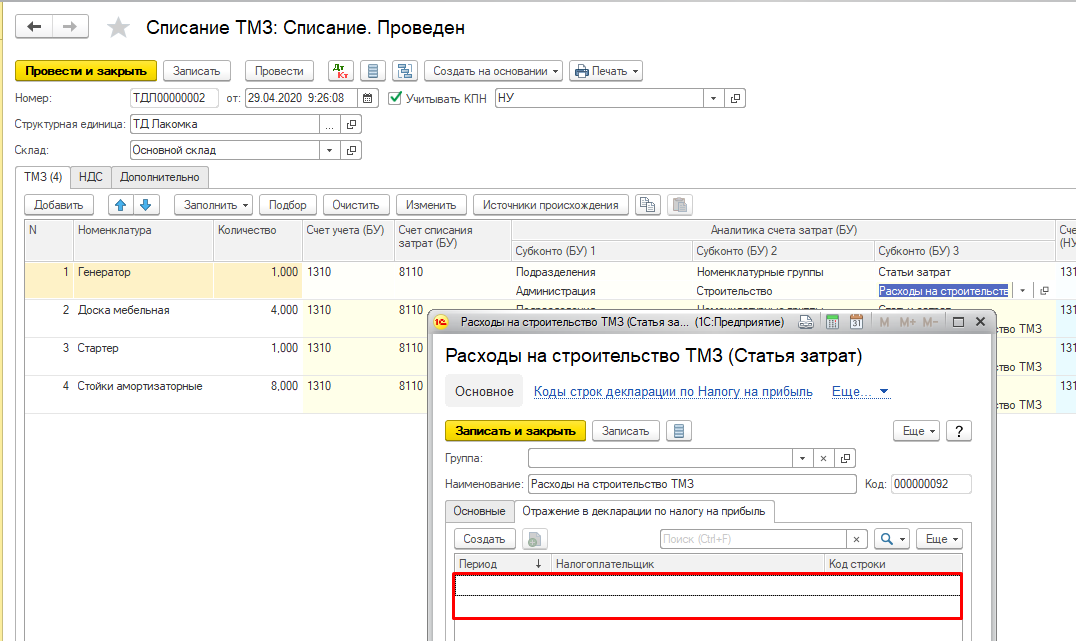The height and width of the screenshot is (641, 1076).
Task: Open the Дополнительно tab
Action: (x=160, y=177)
